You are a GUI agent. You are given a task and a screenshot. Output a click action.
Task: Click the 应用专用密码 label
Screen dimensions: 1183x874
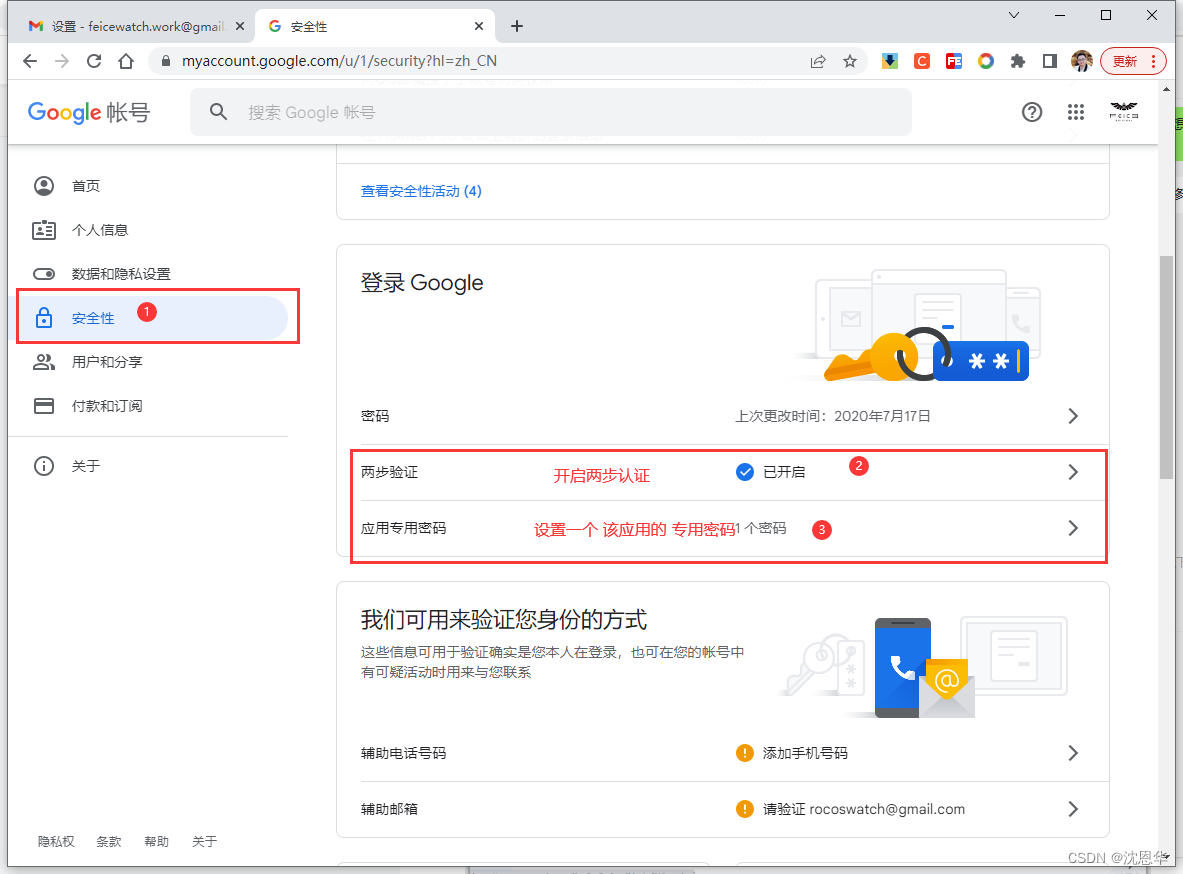pos(404,528)
